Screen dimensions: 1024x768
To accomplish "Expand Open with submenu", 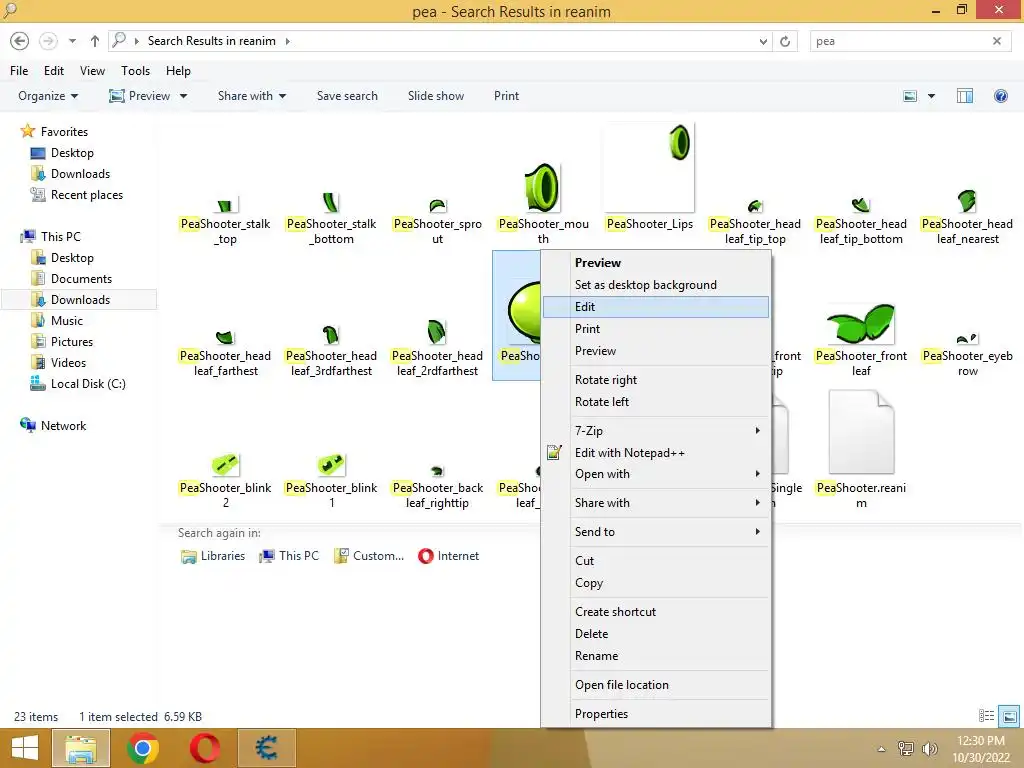I will (656, 474).
